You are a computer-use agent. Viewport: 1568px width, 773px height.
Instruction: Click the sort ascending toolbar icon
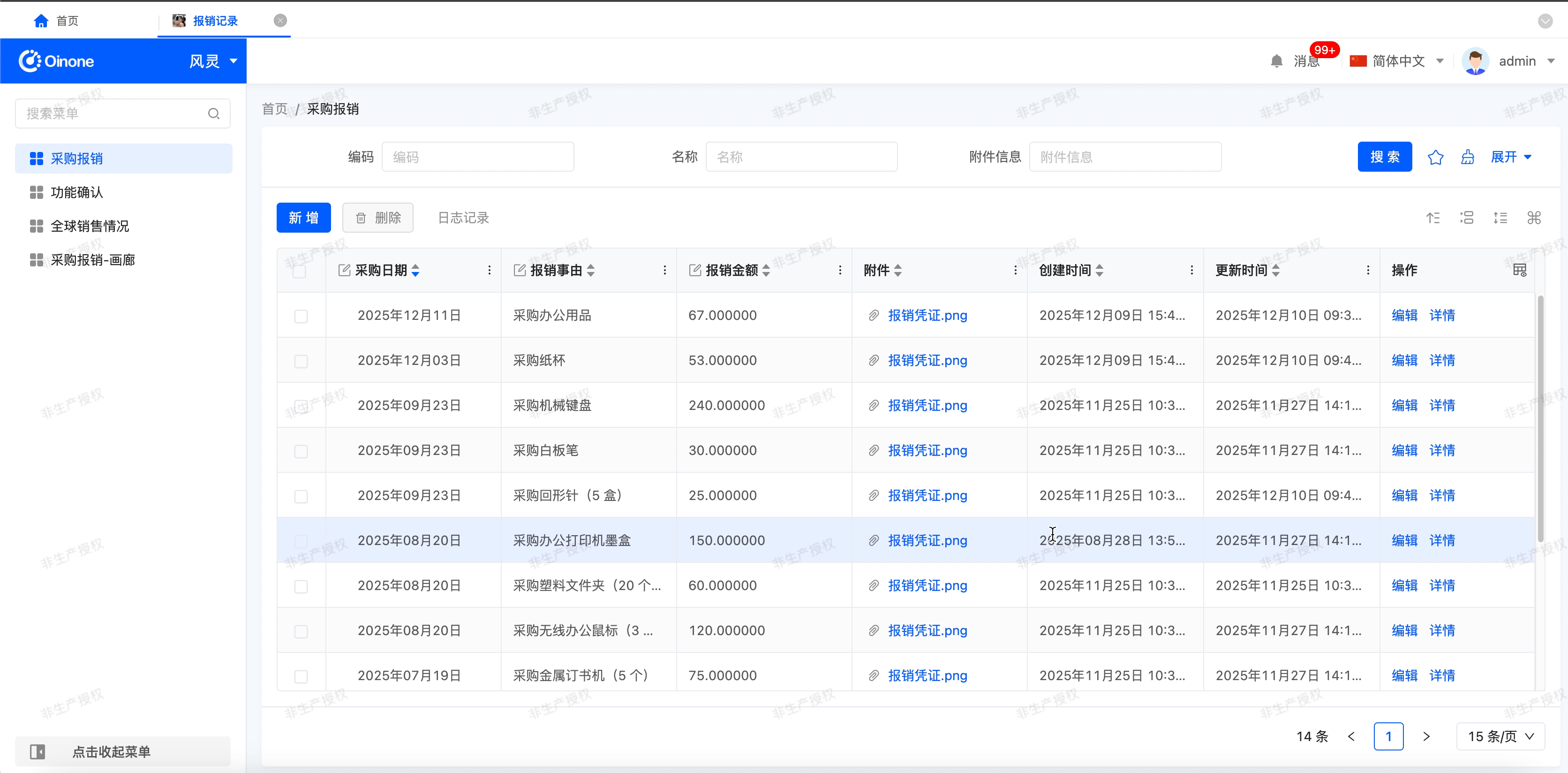point(1433,218)
